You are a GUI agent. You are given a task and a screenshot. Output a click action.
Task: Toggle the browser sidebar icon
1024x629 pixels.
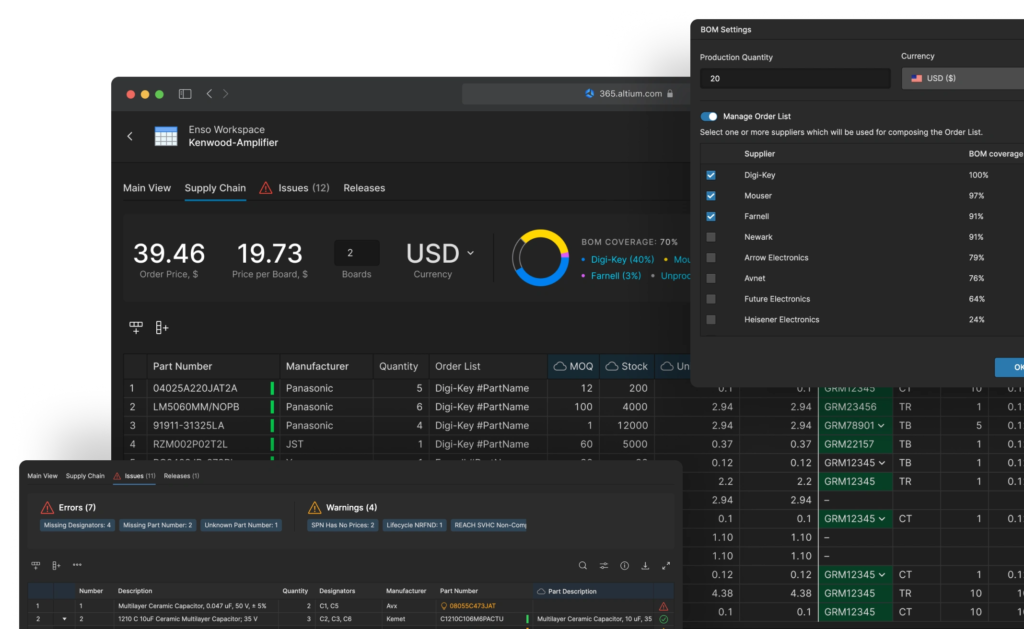tap(185, 94)
